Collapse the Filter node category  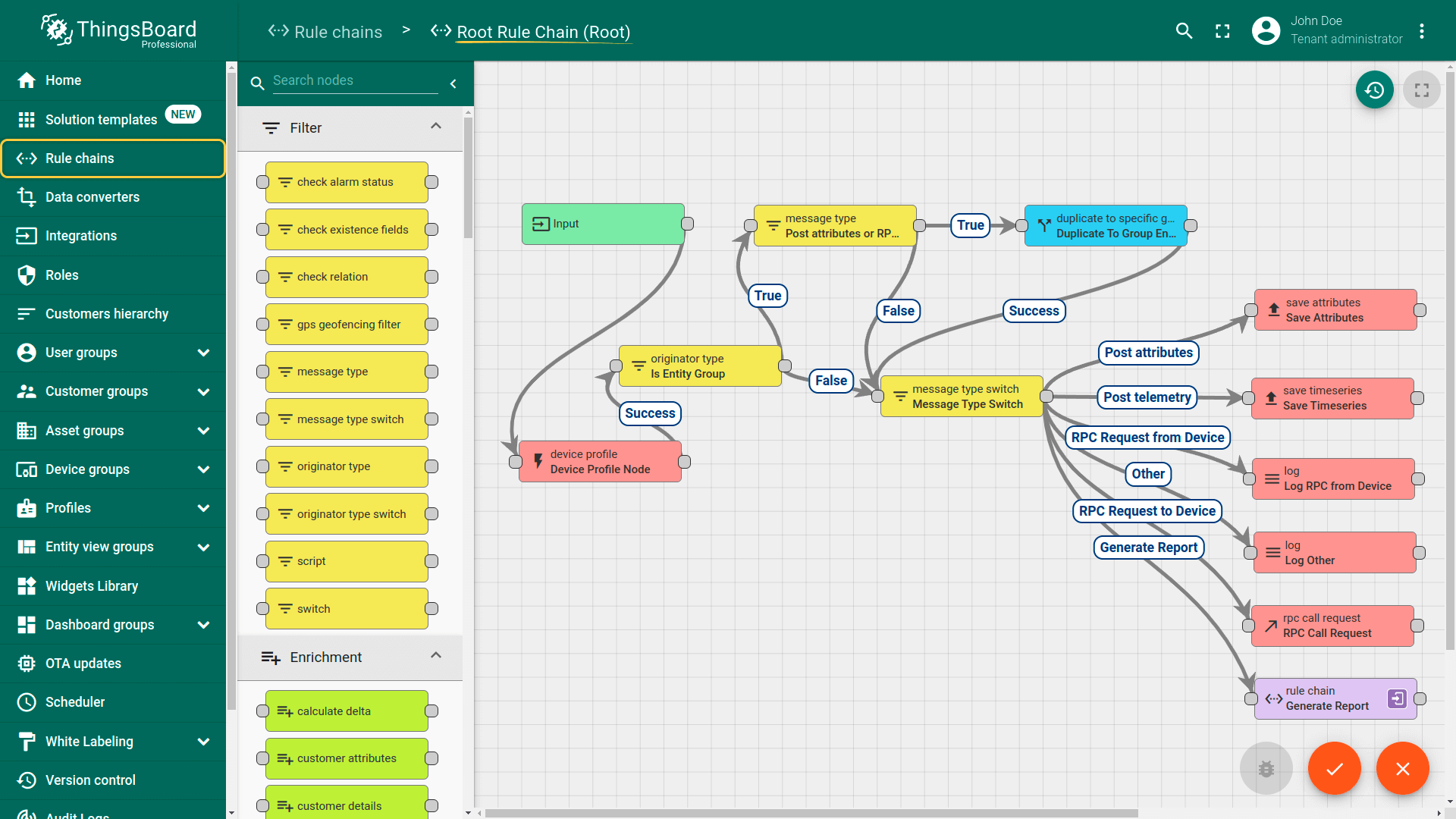point(436,127)
